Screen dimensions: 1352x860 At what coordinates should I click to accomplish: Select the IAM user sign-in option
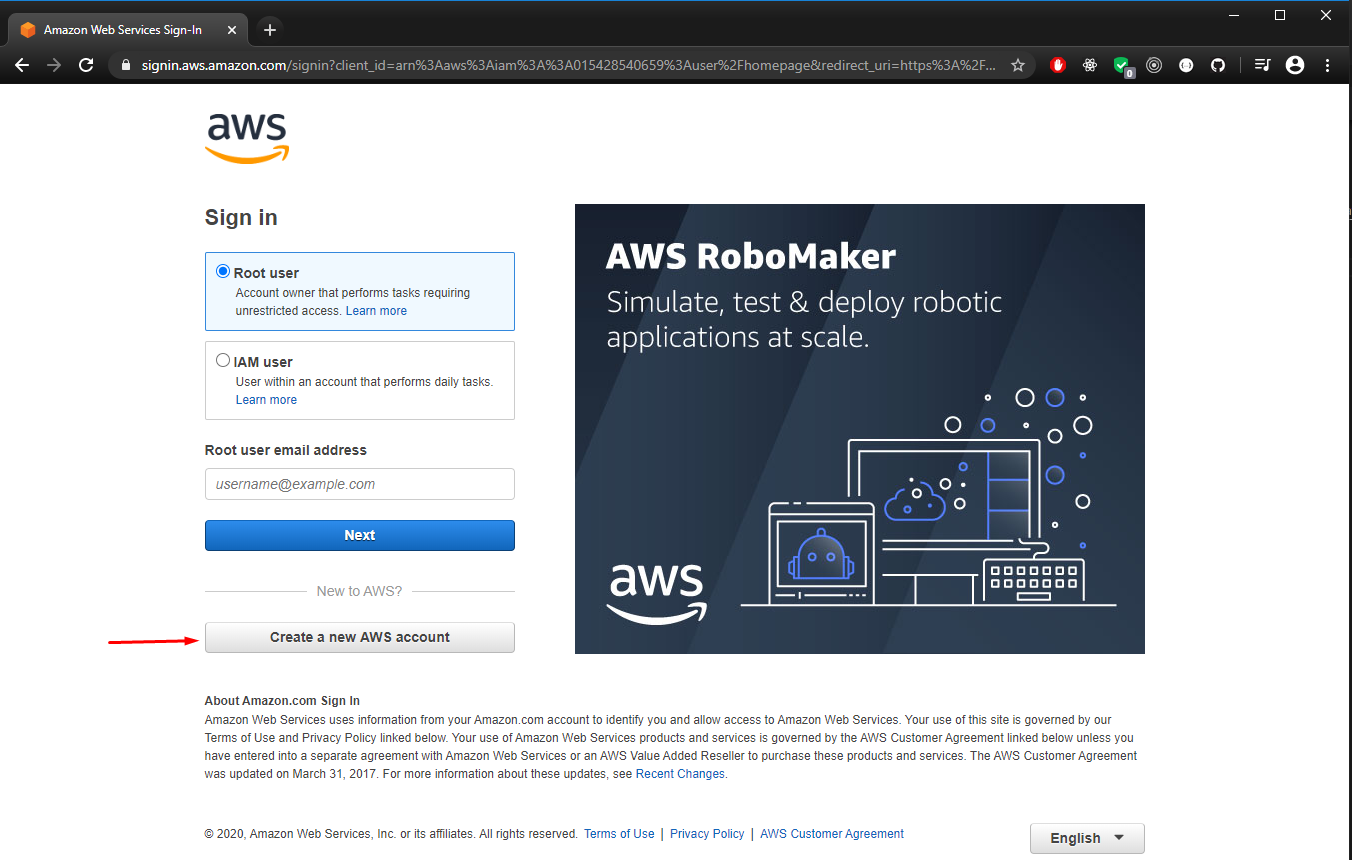tap(223, 359)
